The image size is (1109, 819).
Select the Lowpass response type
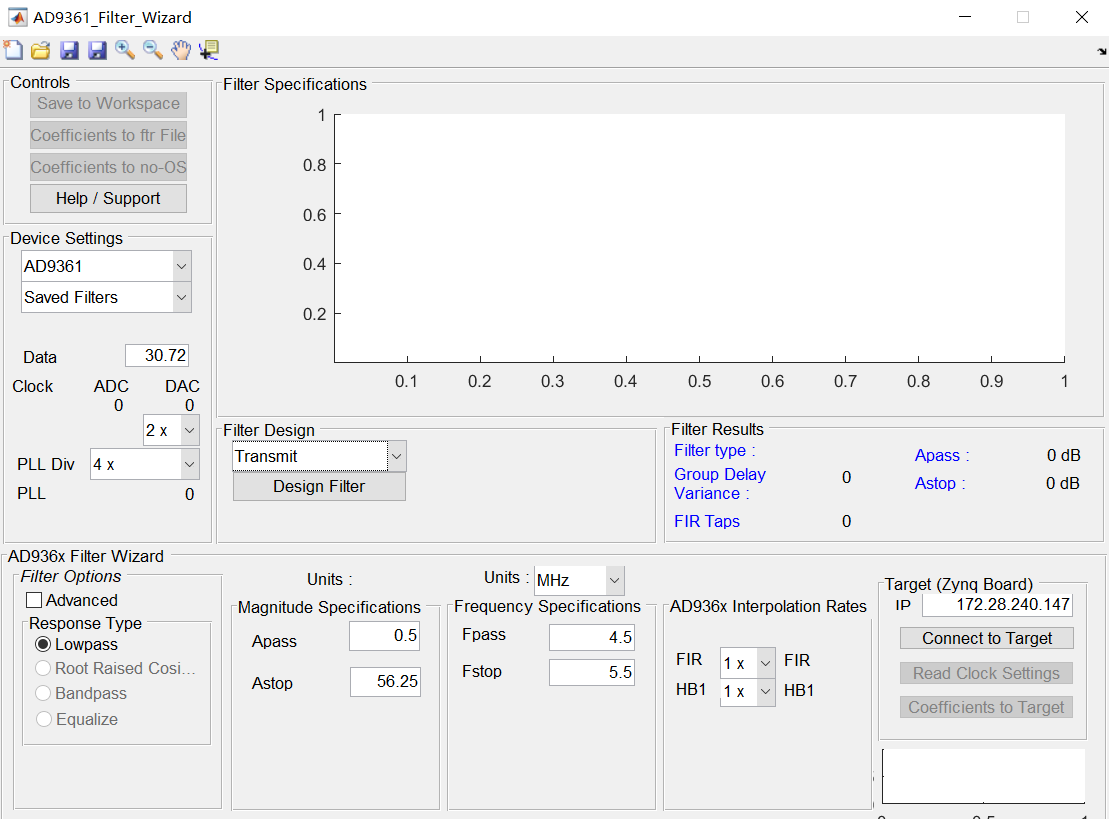pos(43,644)
